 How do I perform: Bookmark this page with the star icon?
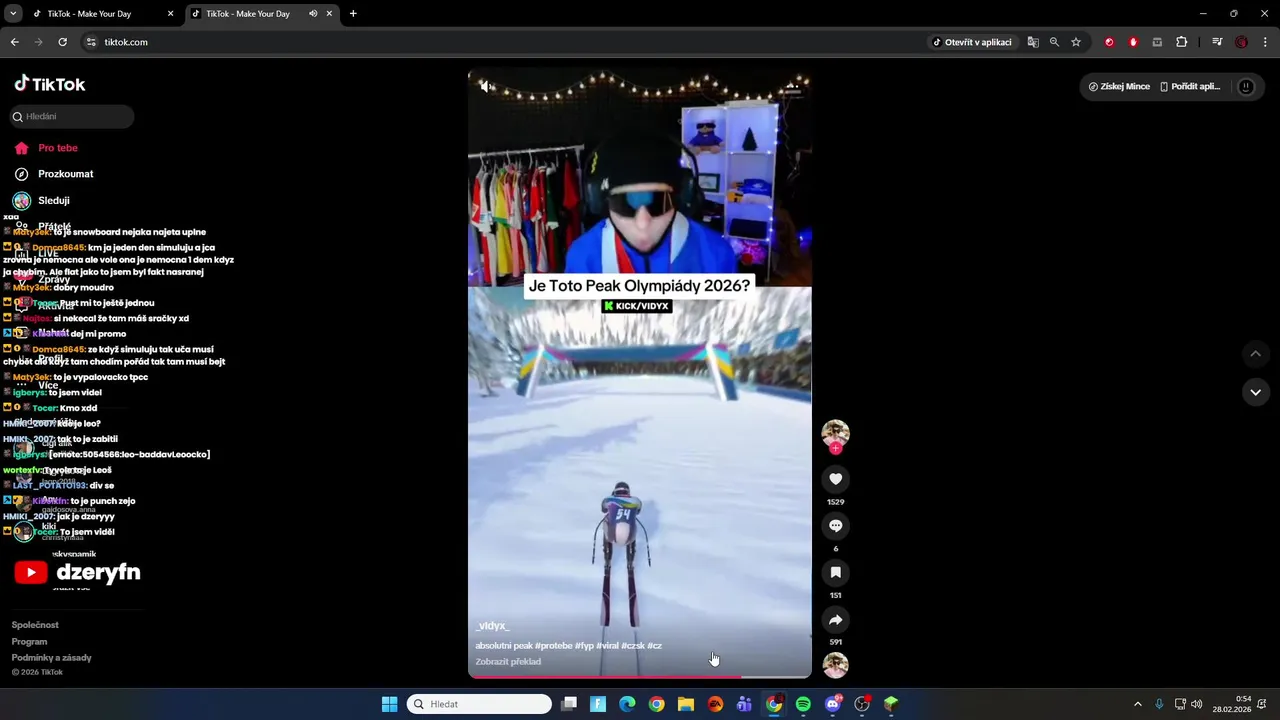(1076, 42)
